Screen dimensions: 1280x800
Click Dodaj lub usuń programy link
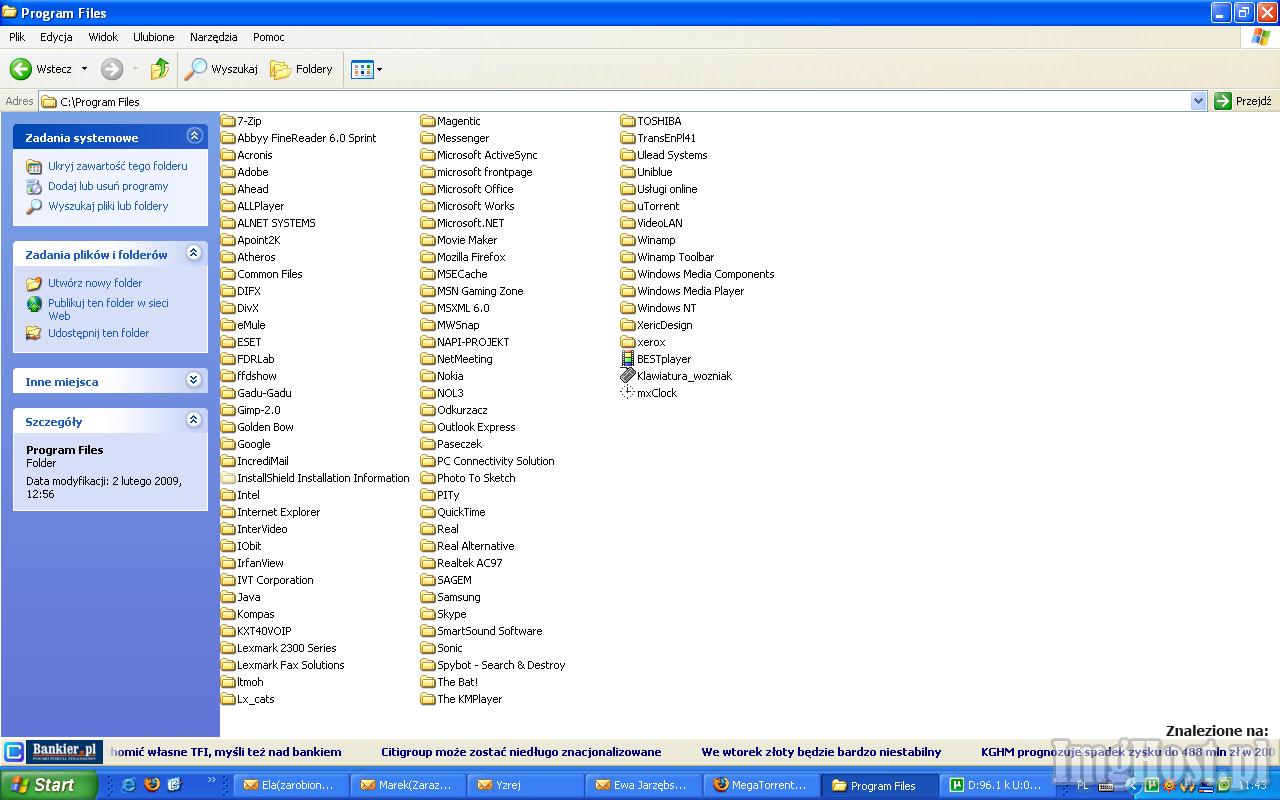click(108, 186)
